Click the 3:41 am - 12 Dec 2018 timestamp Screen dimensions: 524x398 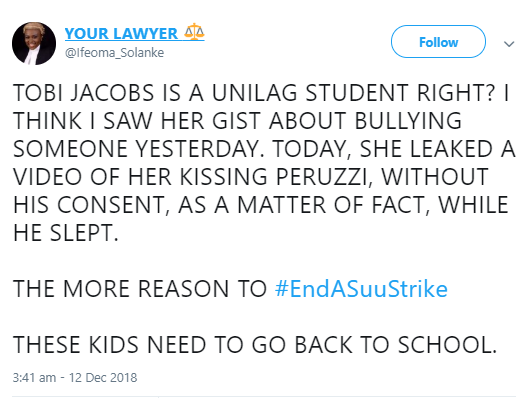[x=75, y=378]
